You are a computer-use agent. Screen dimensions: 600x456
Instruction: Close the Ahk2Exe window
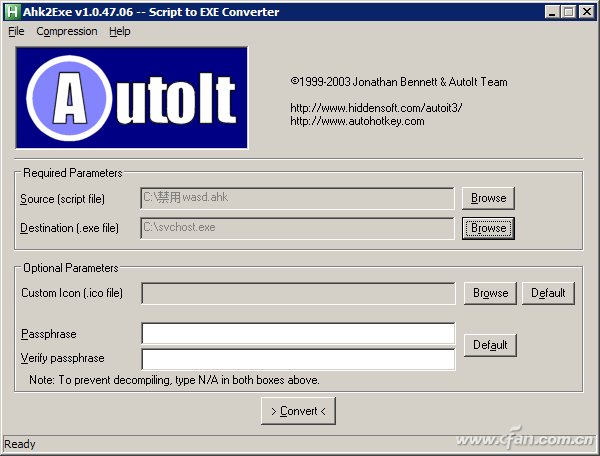click(x=586, y=12)
